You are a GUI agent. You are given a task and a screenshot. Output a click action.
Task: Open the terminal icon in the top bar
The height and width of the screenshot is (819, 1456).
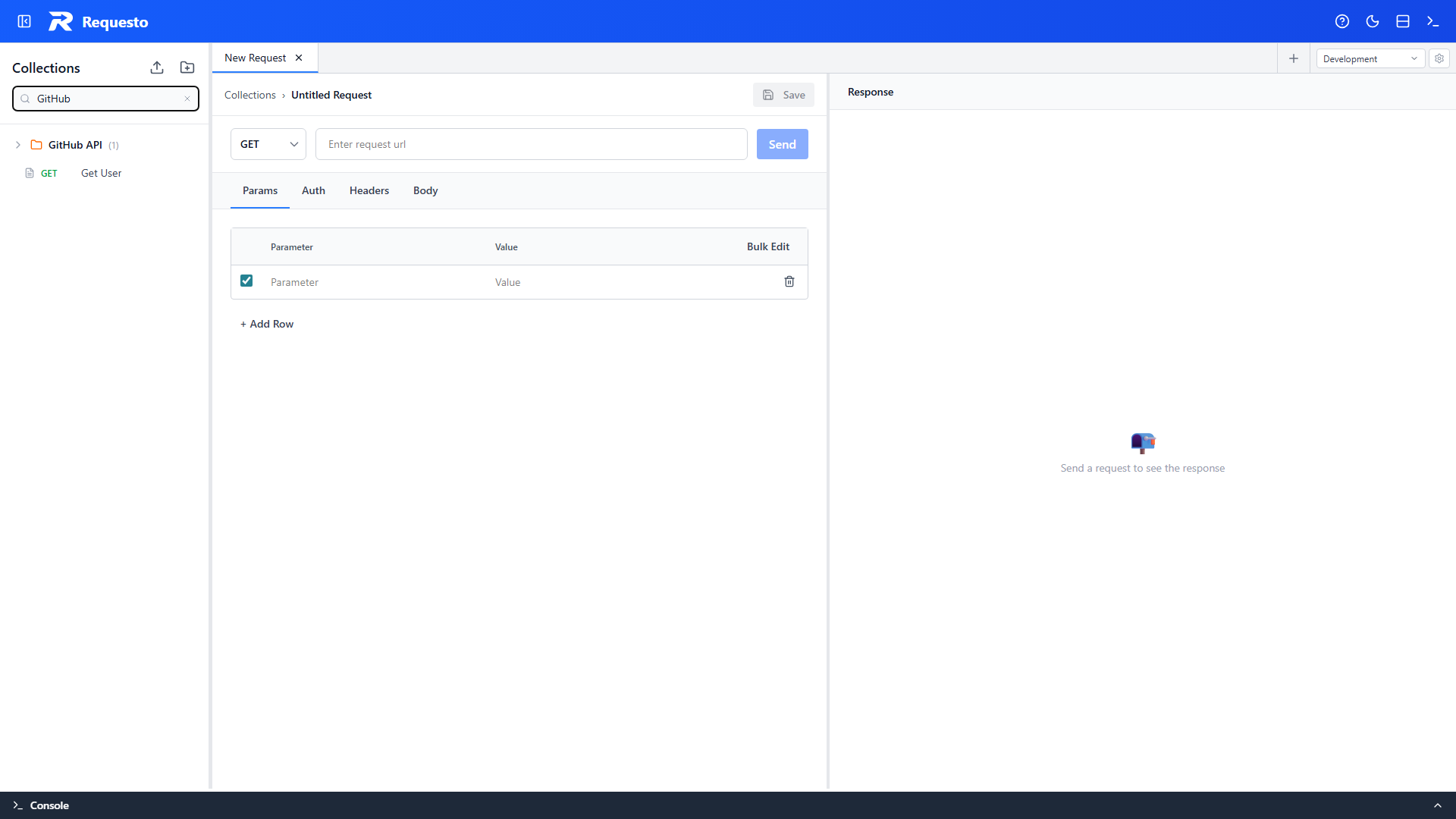click(x=1432, y=21)
